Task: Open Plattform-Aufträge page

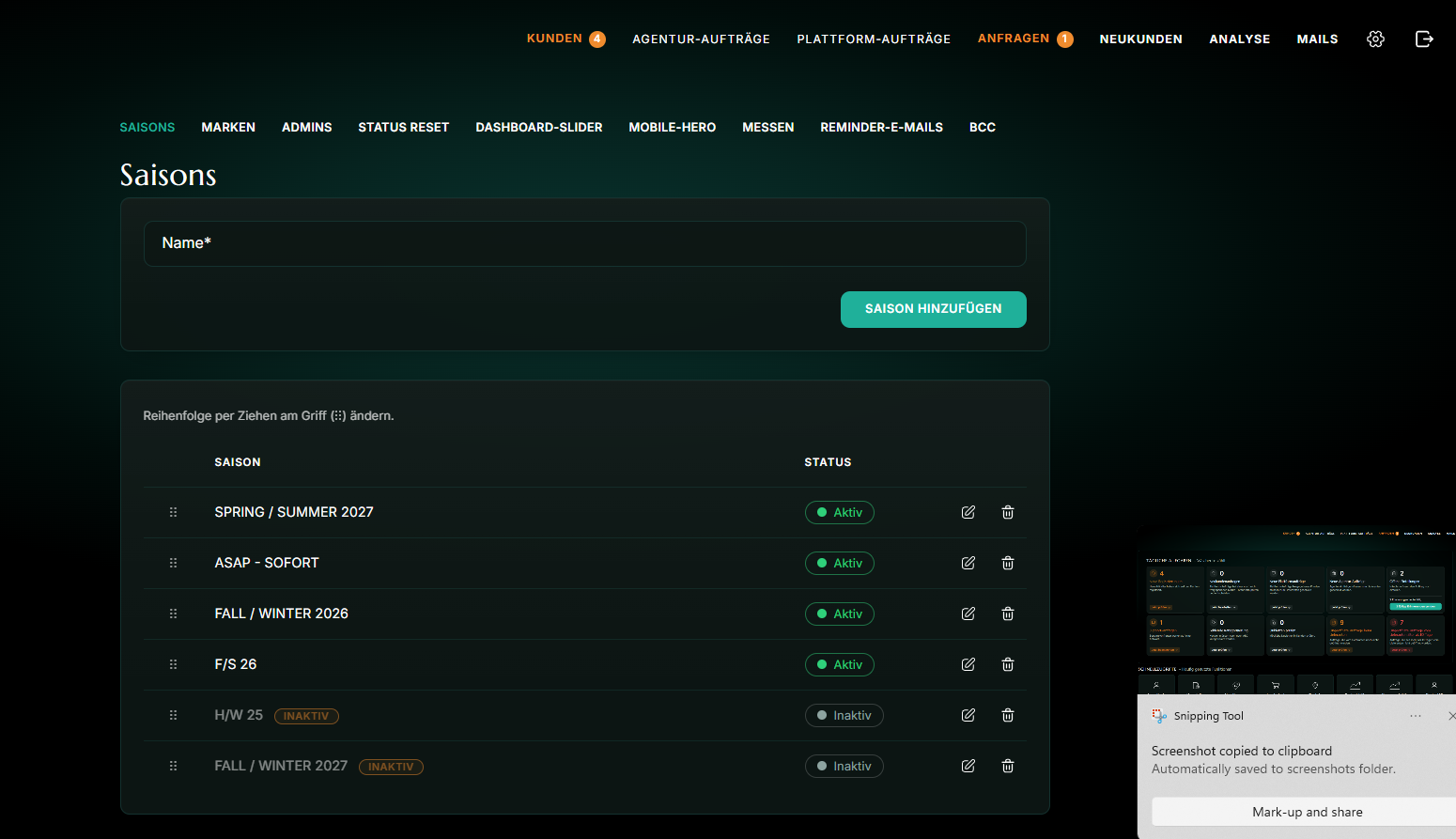Action: point(874,39)
